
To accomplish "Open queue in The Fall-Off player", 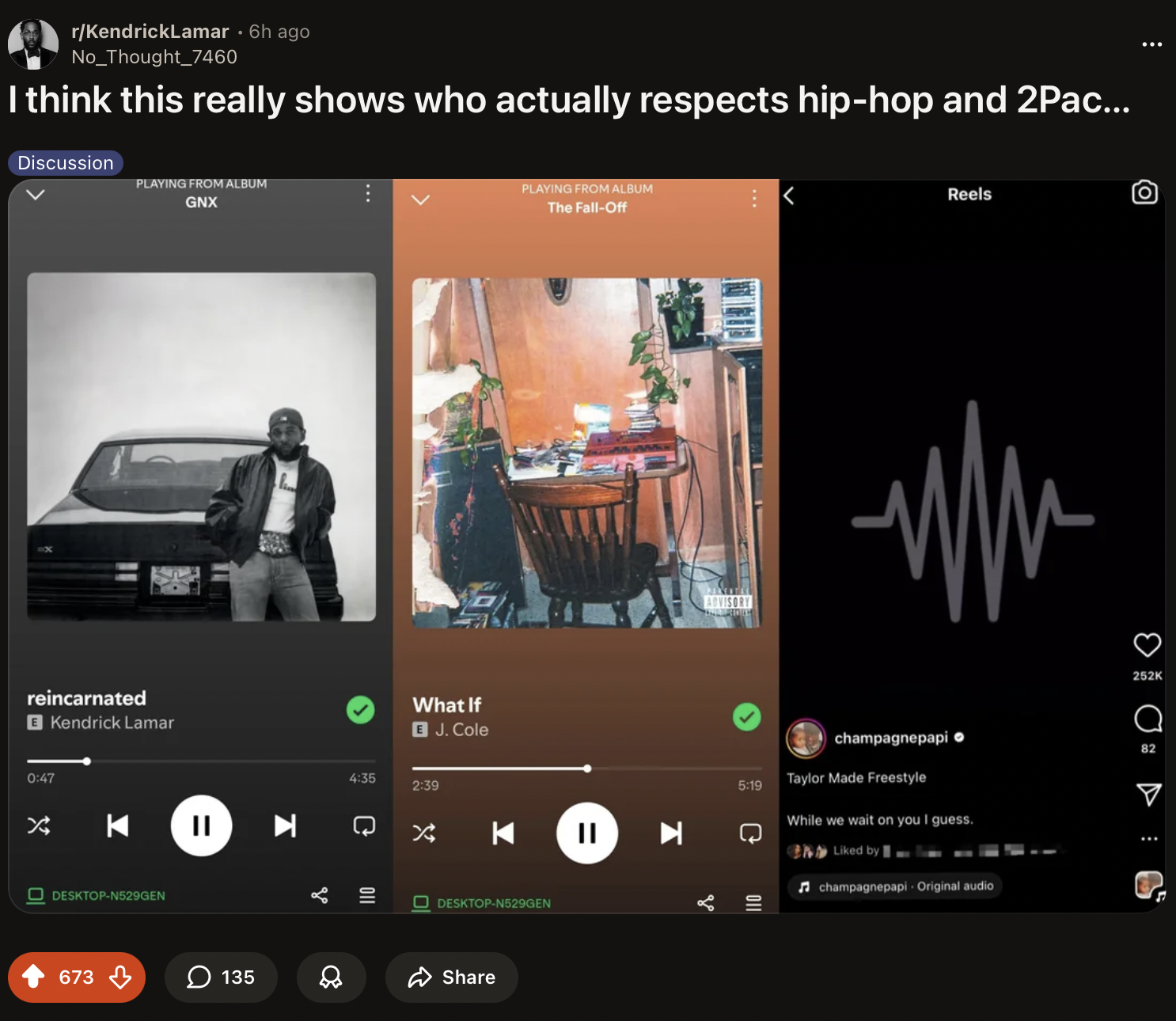I will tap(753, 903).
